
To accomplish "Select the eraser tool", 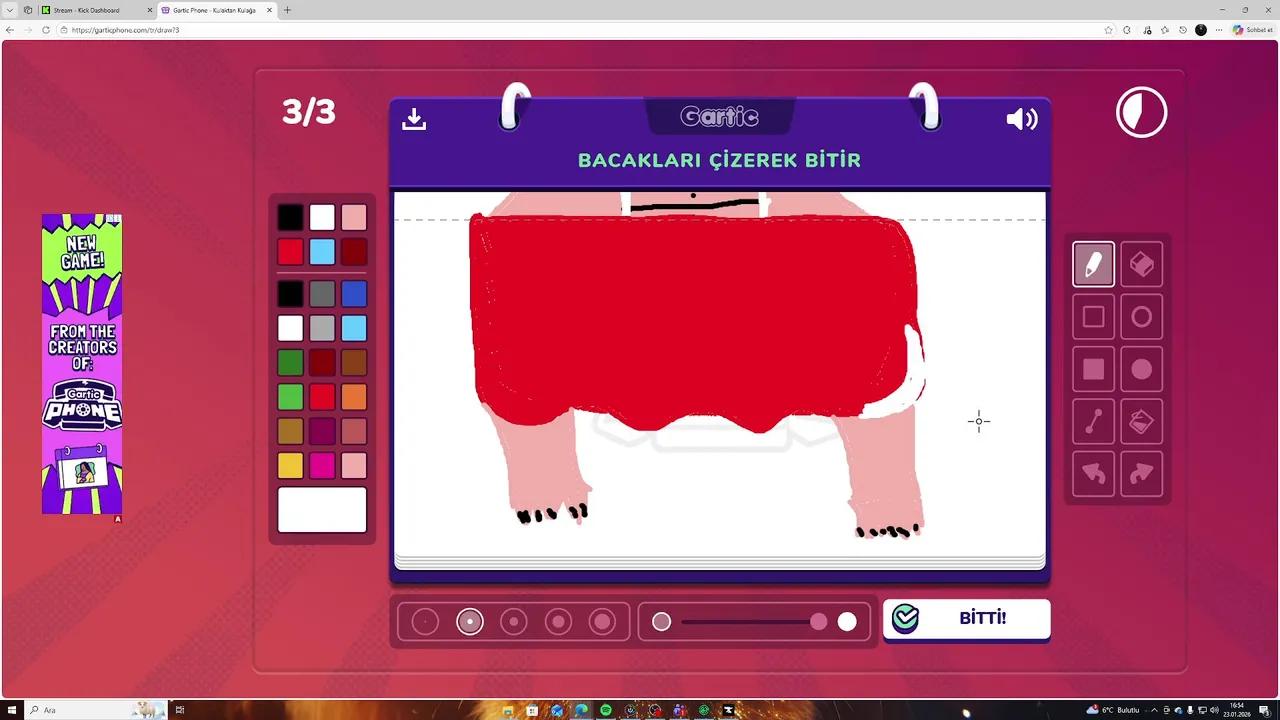I will click(x=1141, y=265).
